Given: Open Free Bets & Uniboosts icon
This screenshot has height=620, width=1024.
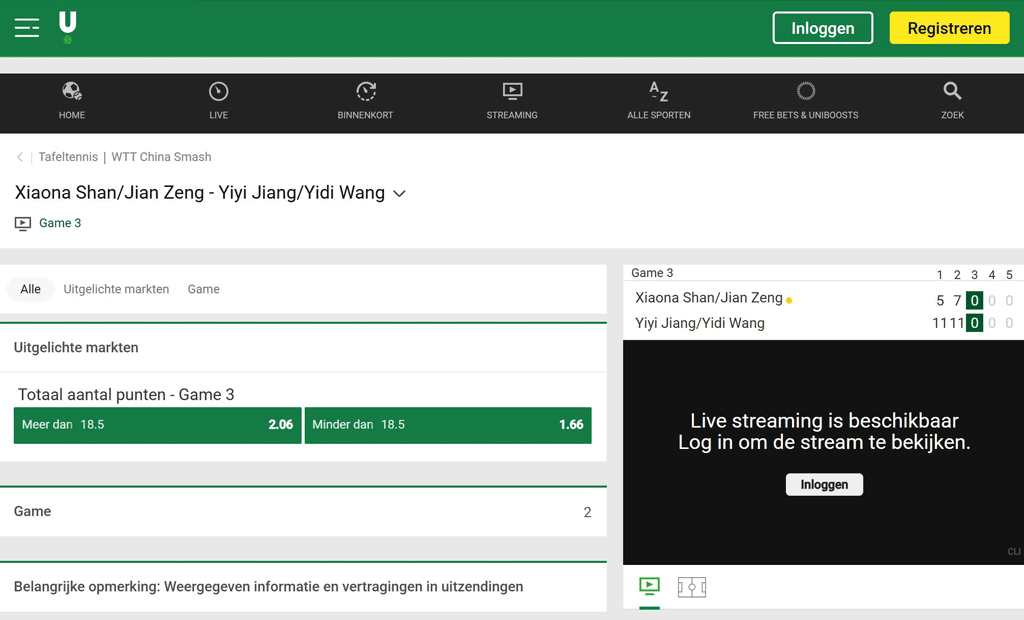Looking at the screenshot, I should (x=806, y=91).
